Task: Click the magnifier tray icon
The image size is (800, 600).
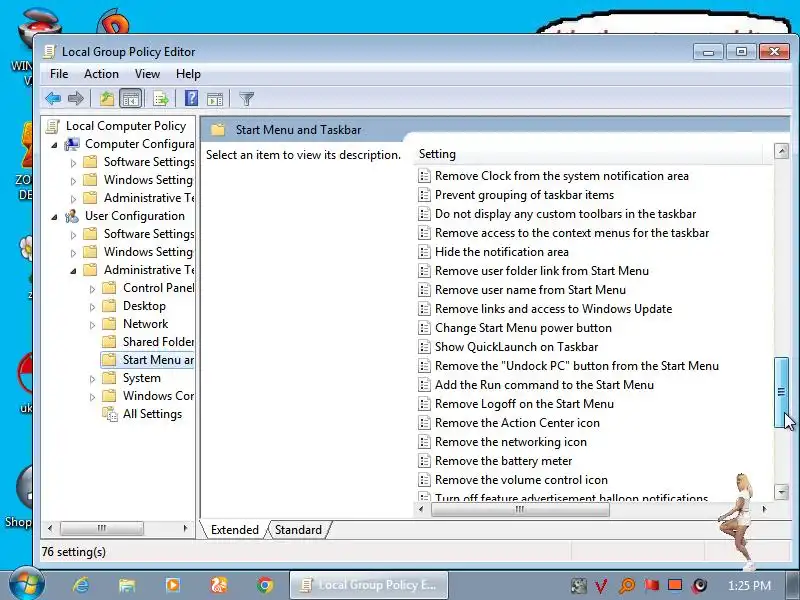Action: 627,586
